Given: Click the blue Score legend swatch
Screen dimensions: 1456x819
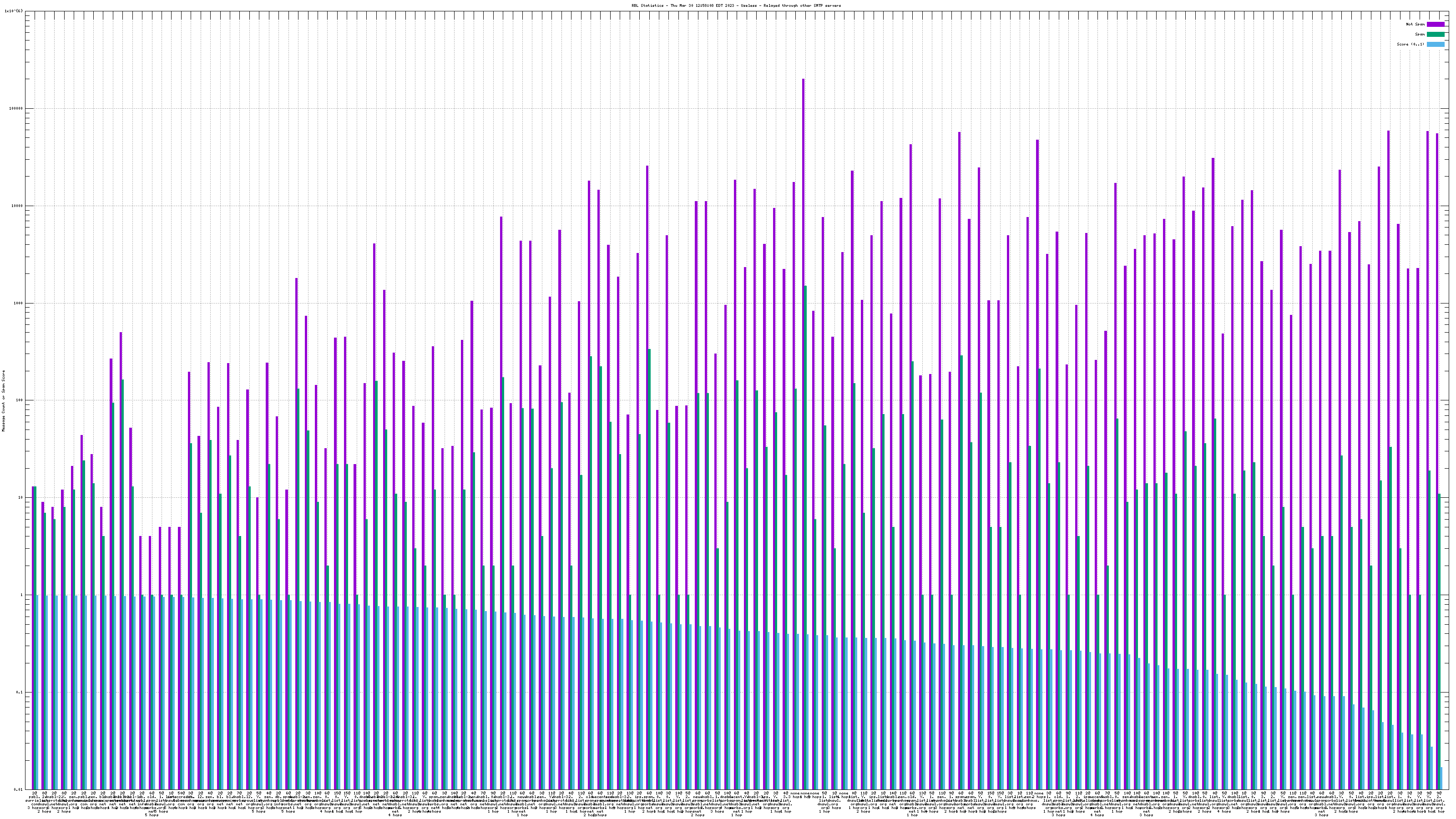Looking at the screenshot, I should coord(1436,44).
